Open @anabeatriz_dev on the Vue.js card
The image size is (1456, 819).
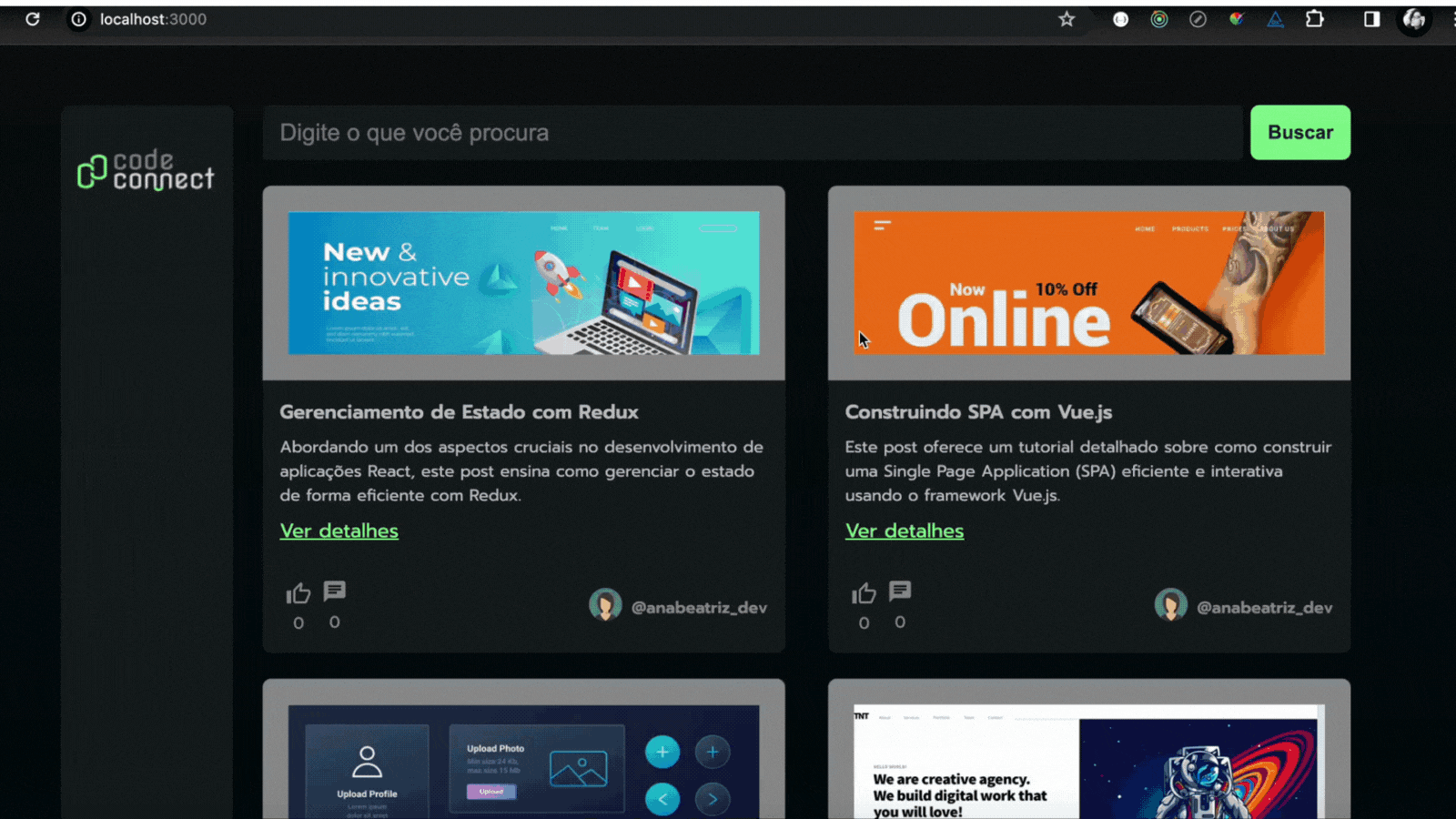pos(1265,607)
